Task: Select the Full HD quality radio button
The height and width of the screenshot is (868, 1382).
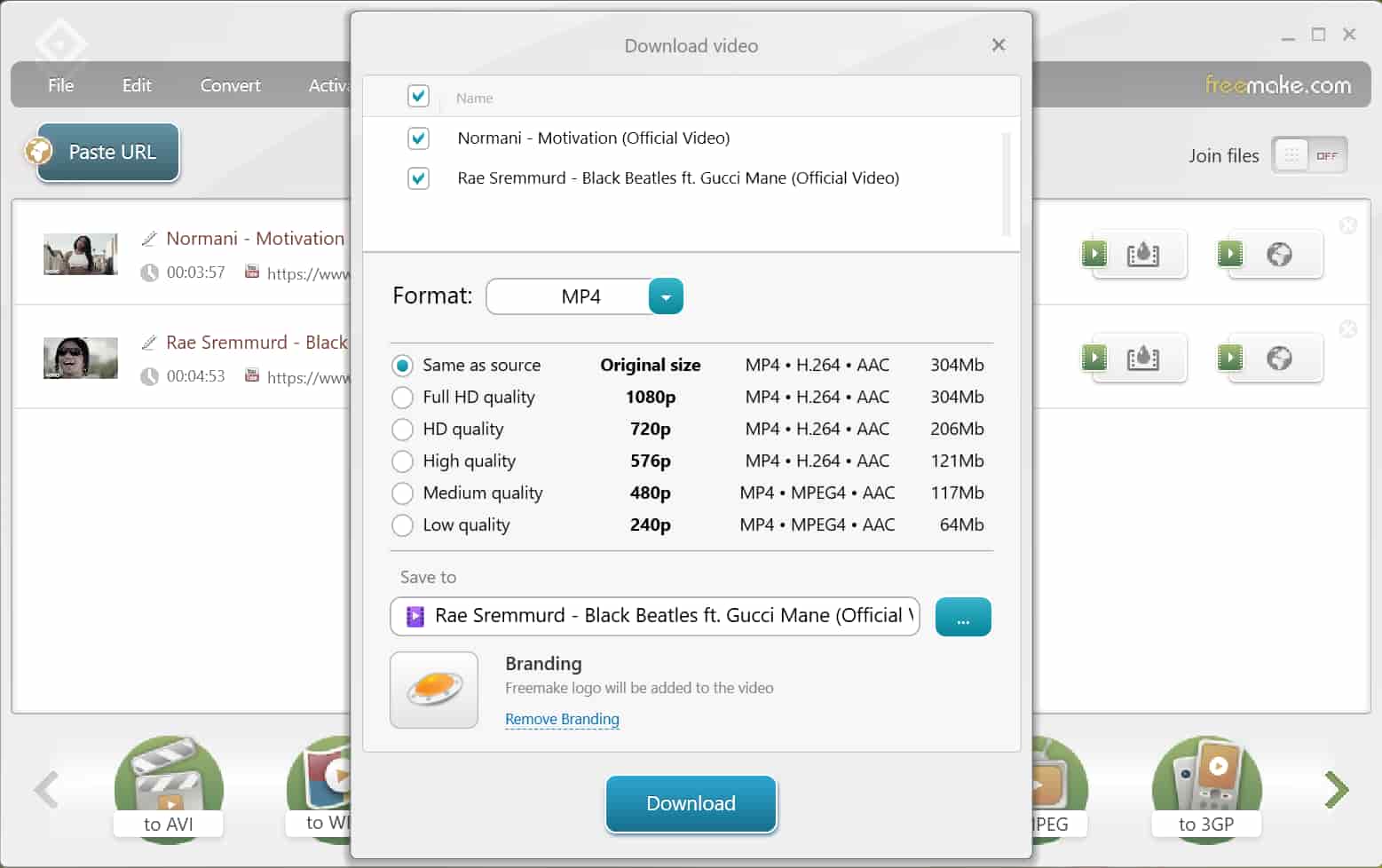Action: (402, 397)
